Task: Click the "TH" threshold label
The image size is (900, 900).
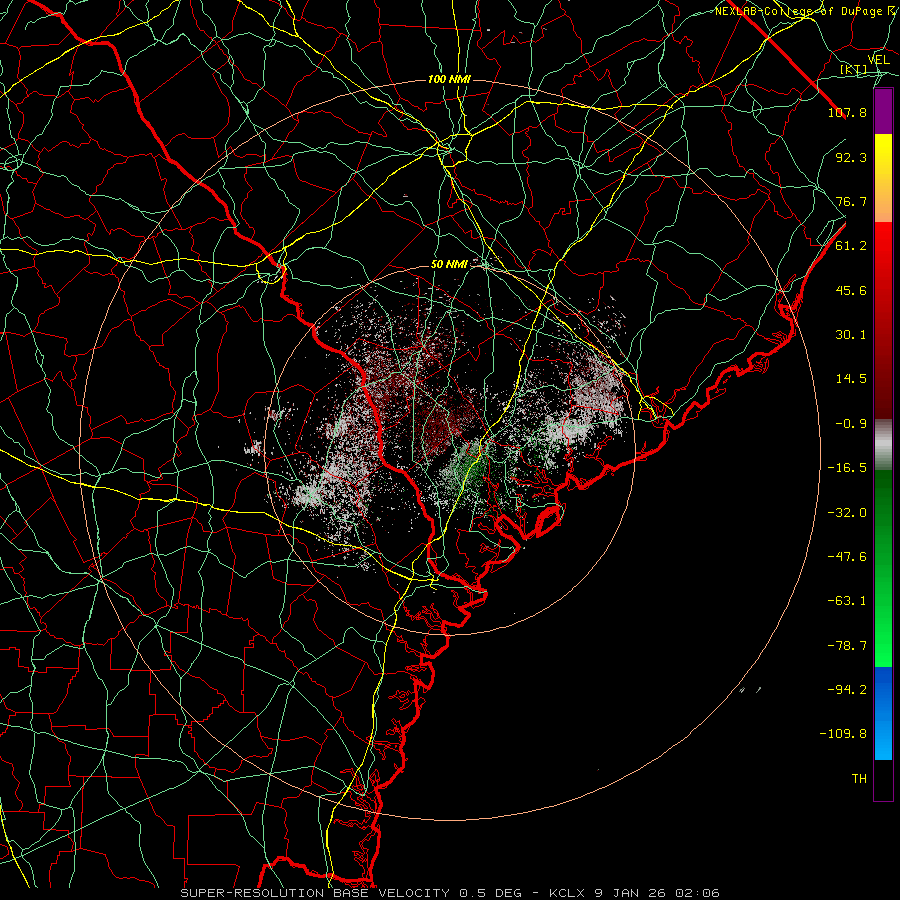Action: [x=859, y=779]
